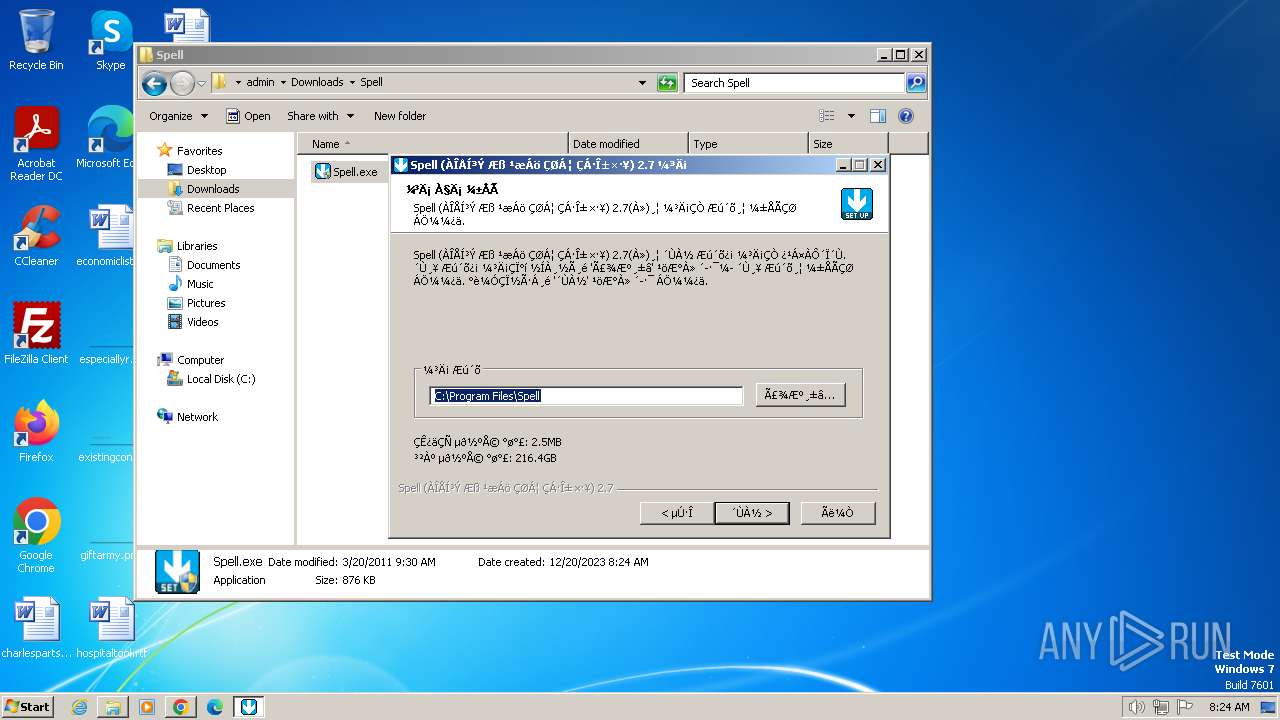
Task: Open Pictures library
Action: point(206,303)
